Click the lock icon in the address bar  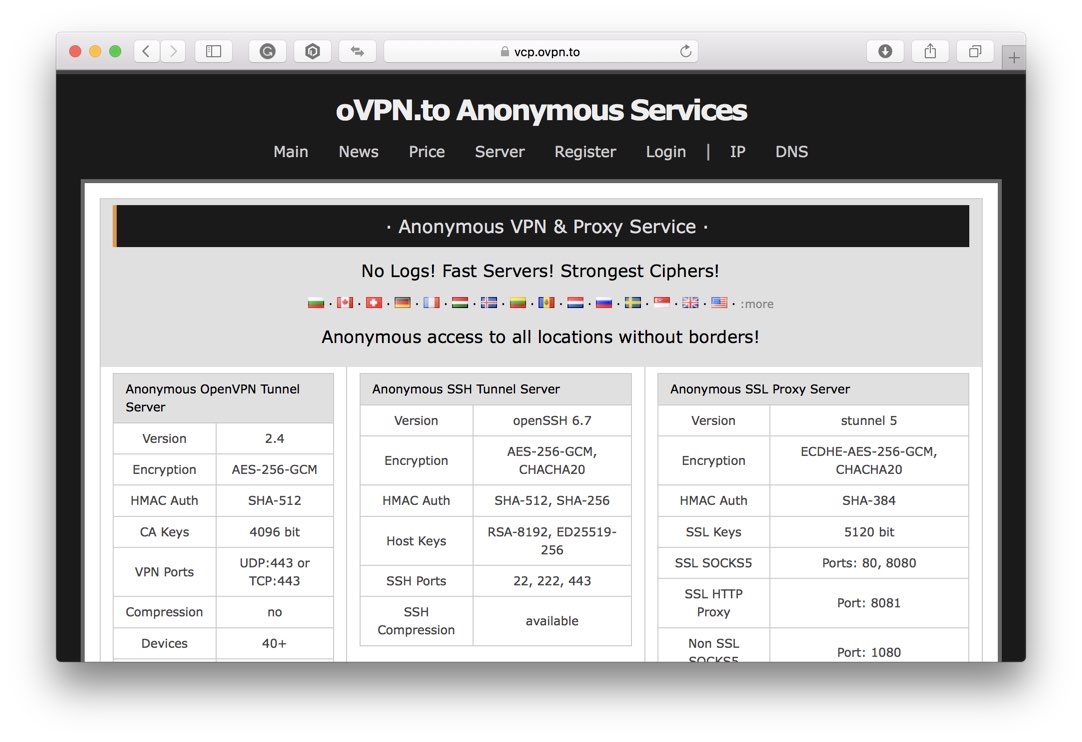point(505,52)
